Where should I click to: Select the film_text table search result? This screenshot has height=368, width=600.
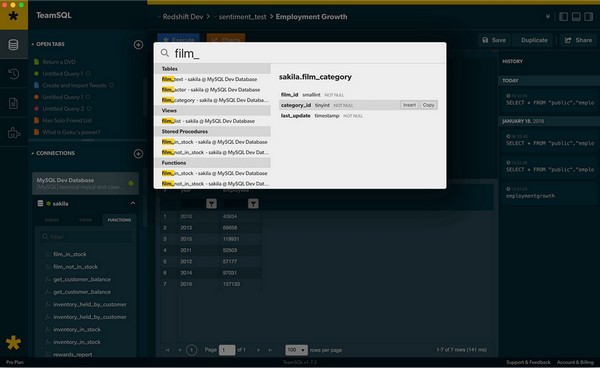tap(212, 79)
